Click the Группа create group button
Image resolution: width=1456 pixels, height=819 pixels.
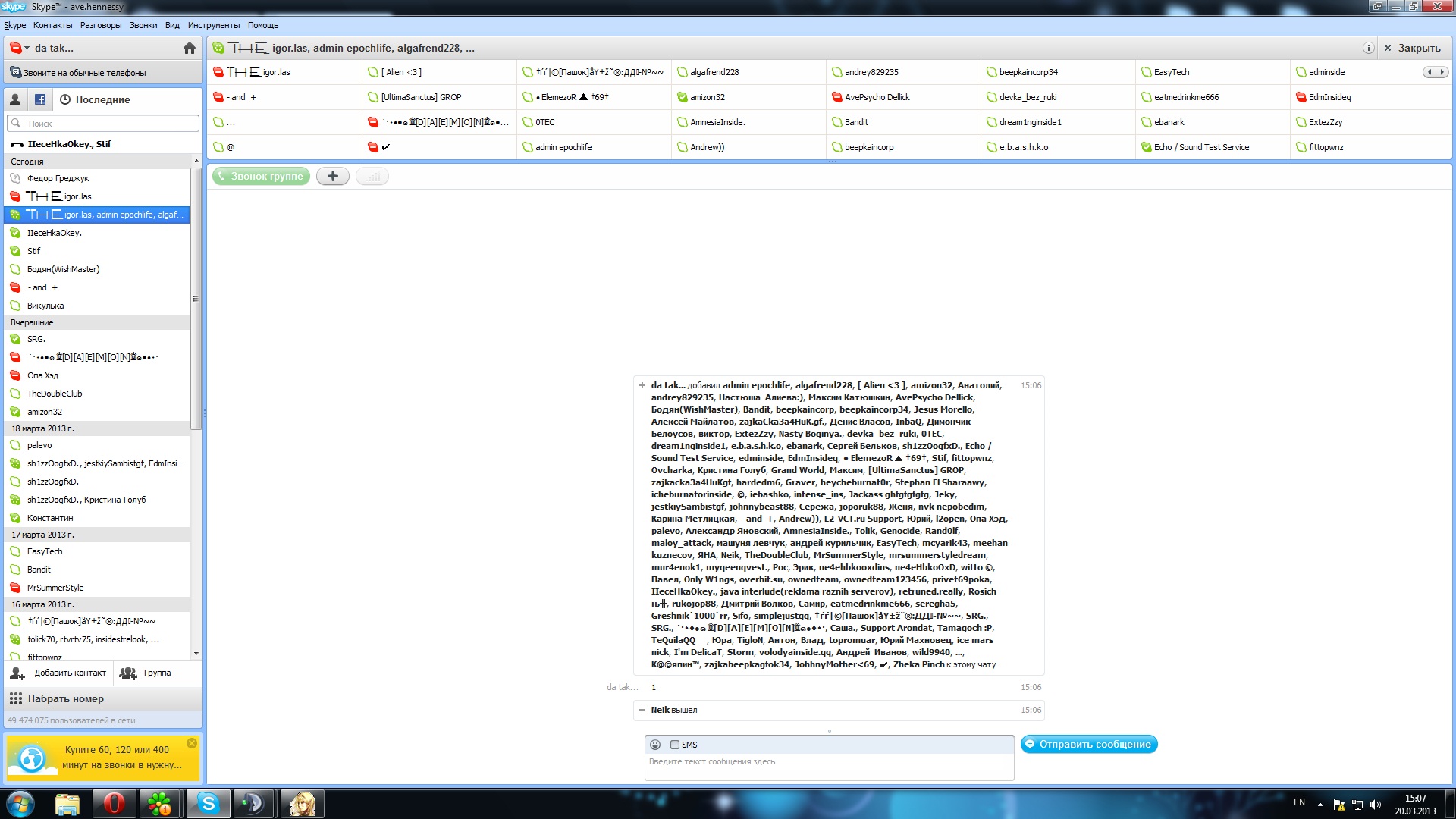[x=146, y=673]
